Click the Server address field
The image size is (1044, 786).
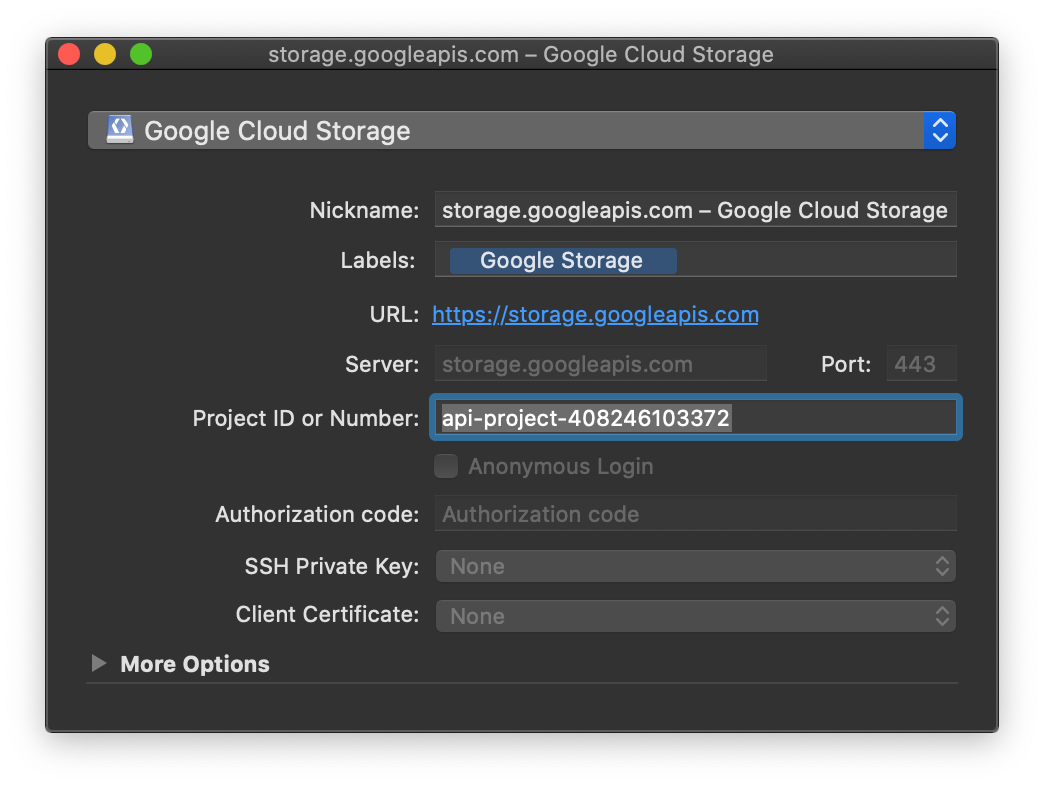600,363
